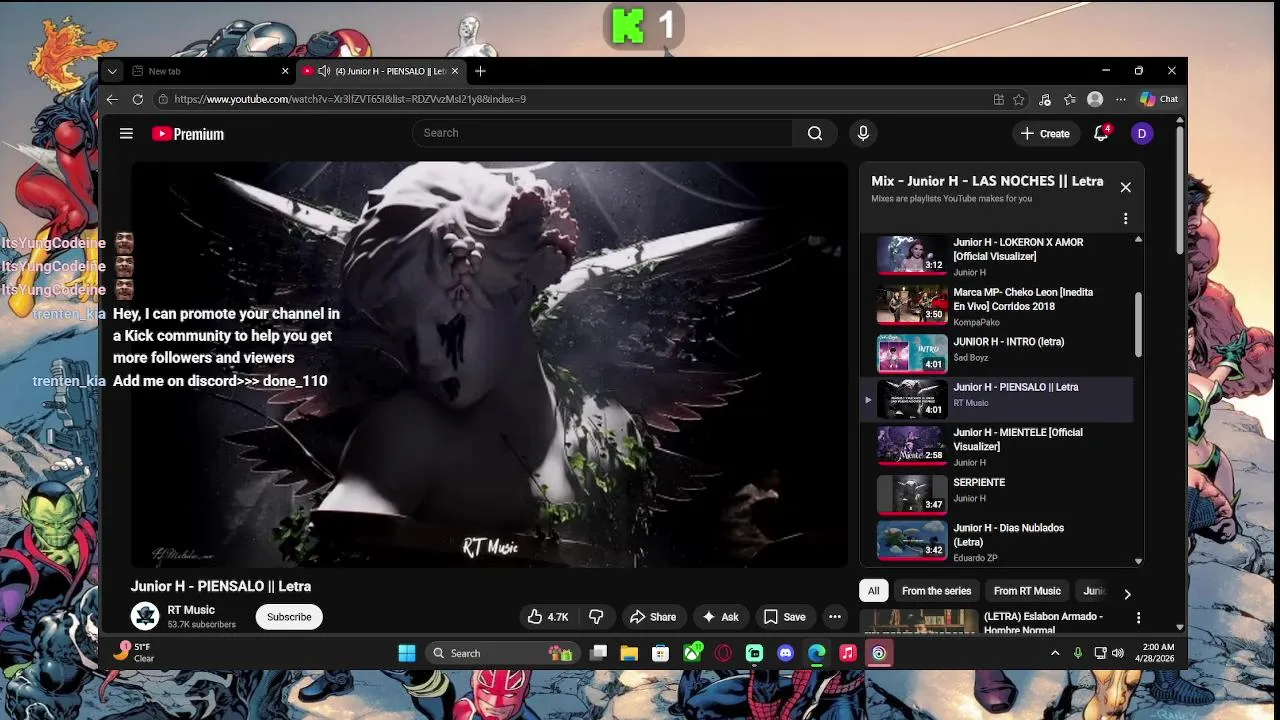Click the YouTube search magnifier button
This screenshot has height=720, width=1280.
click(x=815, y=133)
